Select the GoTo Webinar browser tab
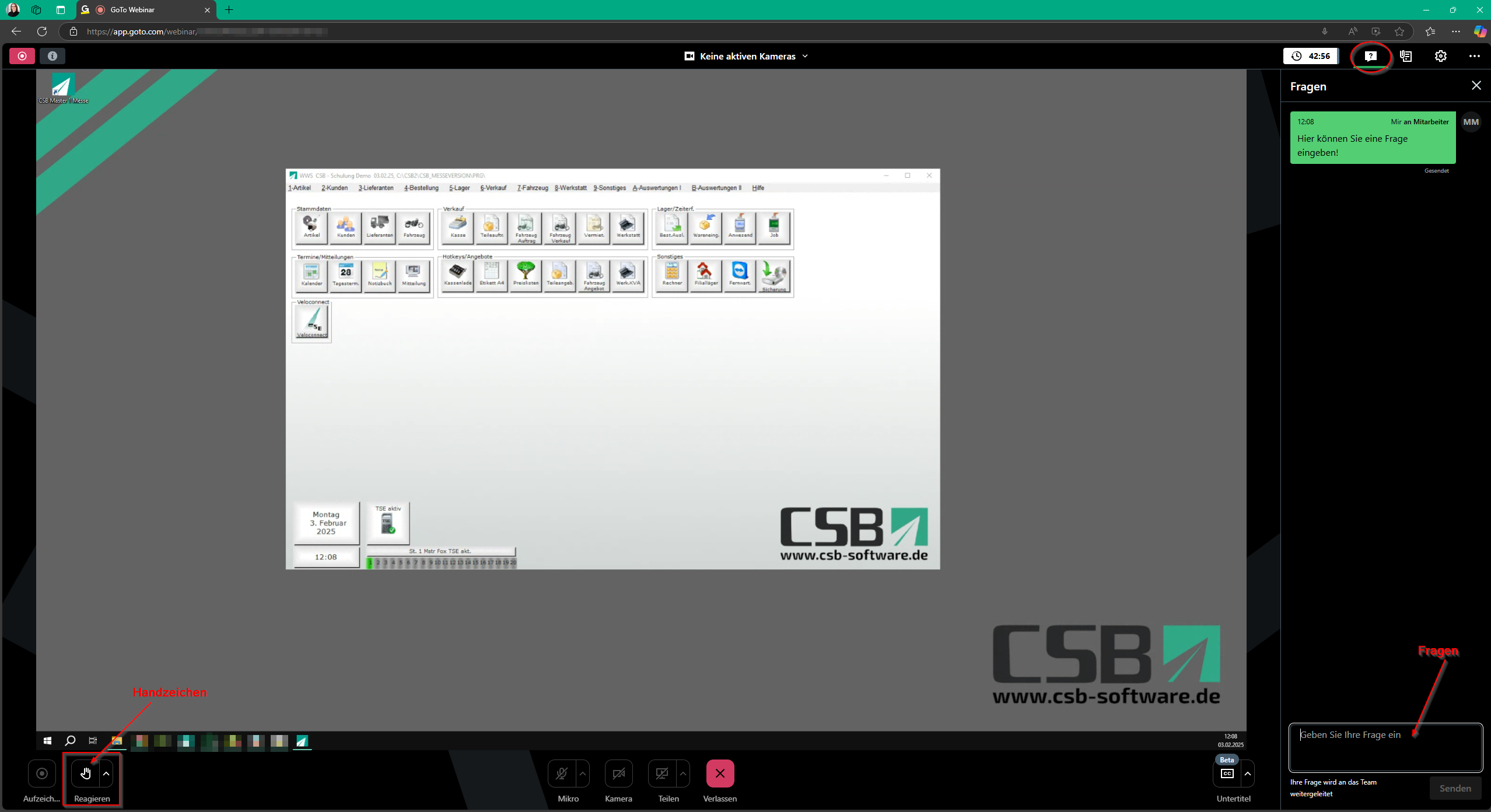 (146, 10)
